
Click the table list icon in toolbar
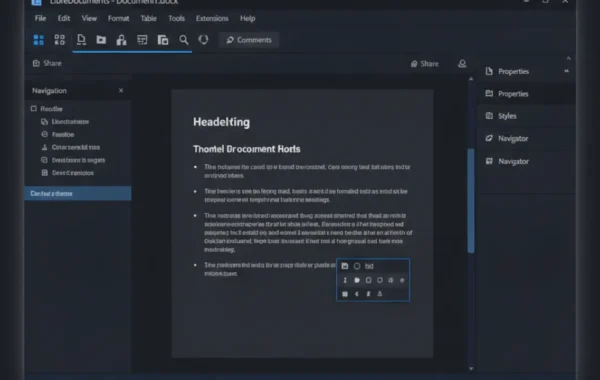coord(142,40)
